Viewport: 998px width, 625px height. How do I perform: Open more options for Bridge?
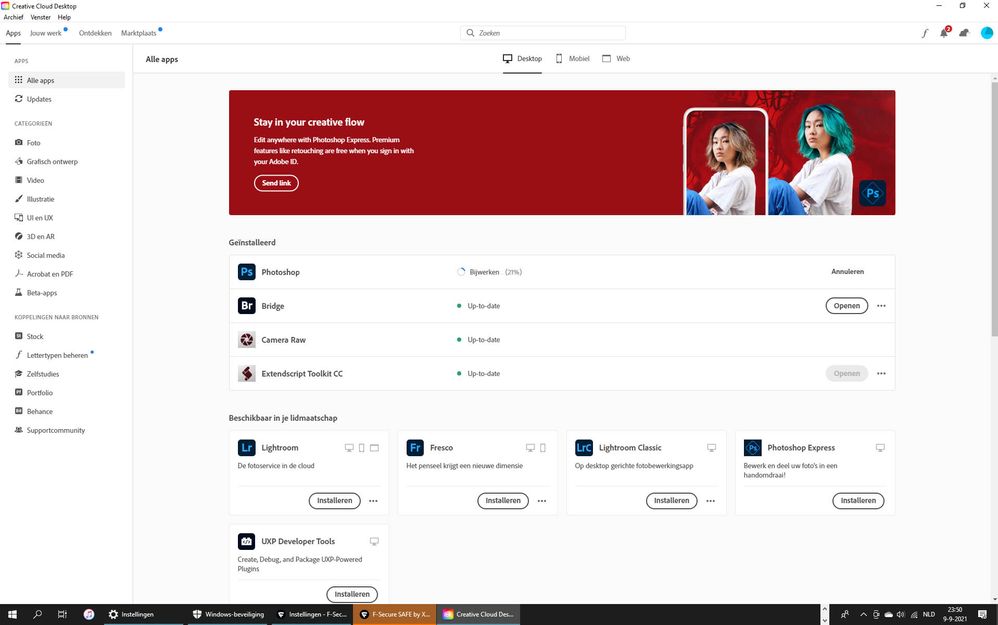881,305
